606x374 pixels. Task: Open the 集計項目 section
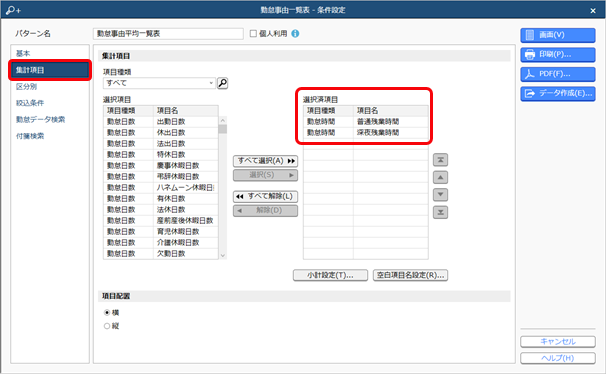49,70
